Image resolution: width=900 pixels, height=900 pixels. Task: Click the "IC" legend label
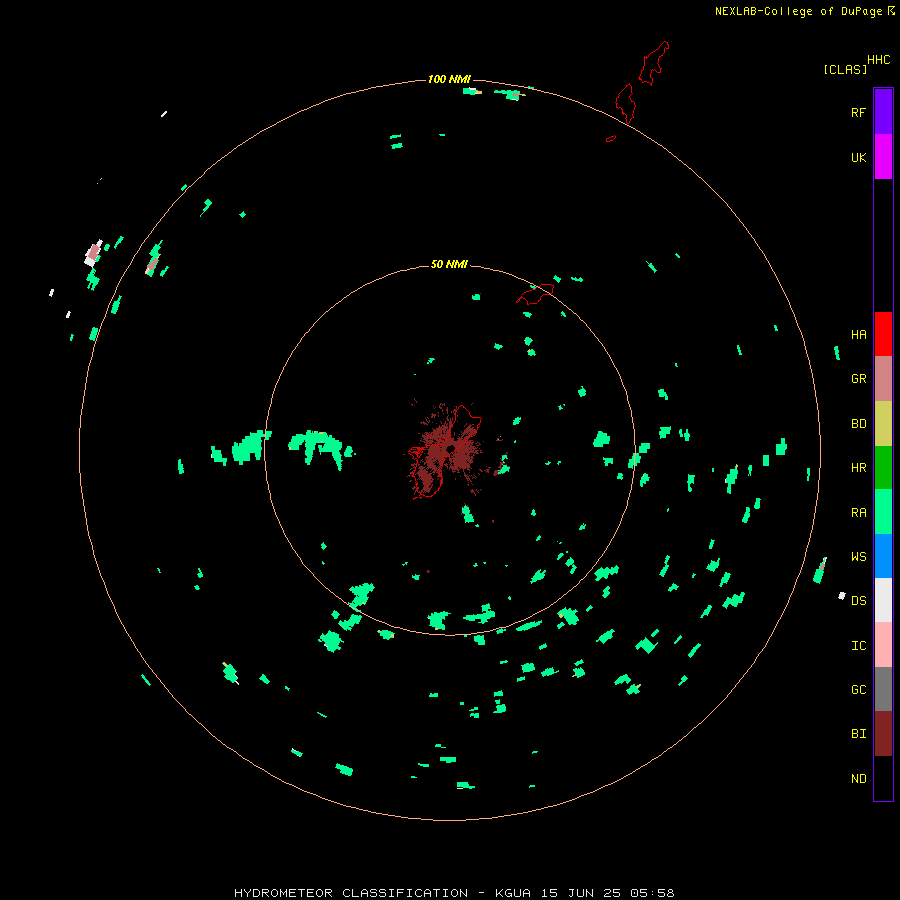coord(858,645)
